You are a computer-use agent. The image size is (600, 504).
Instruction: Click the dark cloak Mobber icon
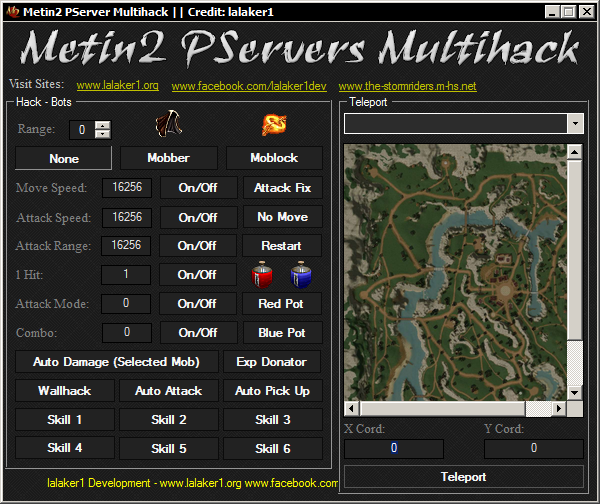169,123
